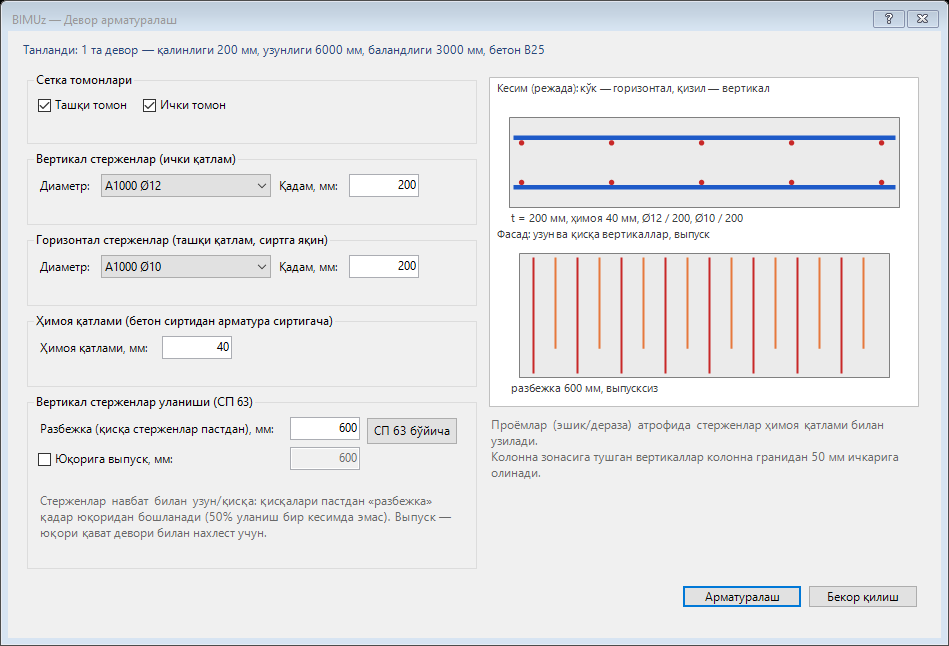The width and height of the screenshot is (949, 646).
Task: Click the Фасад elevation preview with vertical bars
Action: (704, 315)
